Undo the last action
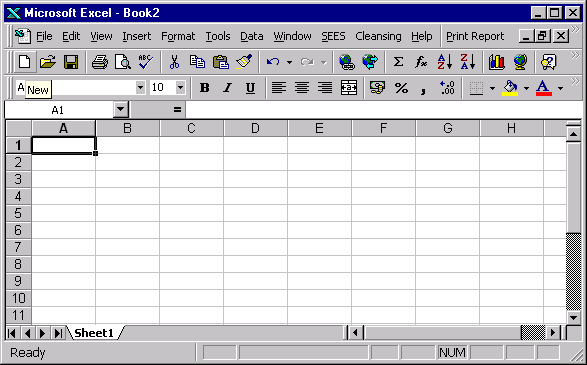This screenshot has width=587, height=365. pos(273,62)
